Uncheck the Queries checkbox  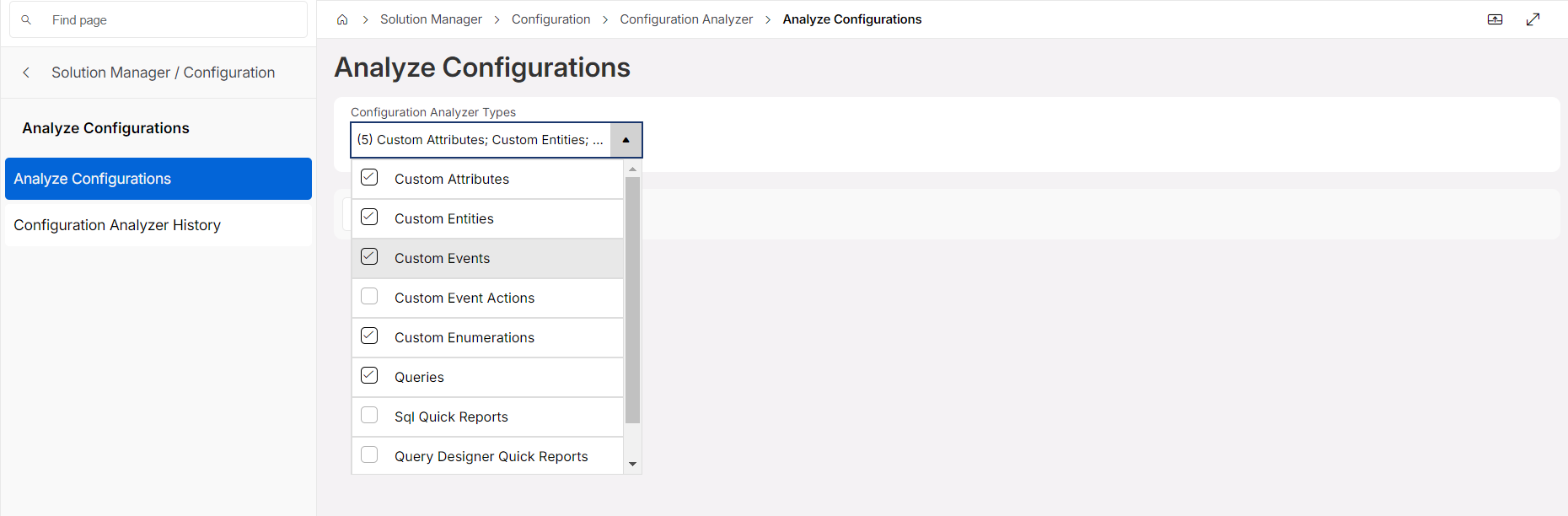(x=369, y=375)
